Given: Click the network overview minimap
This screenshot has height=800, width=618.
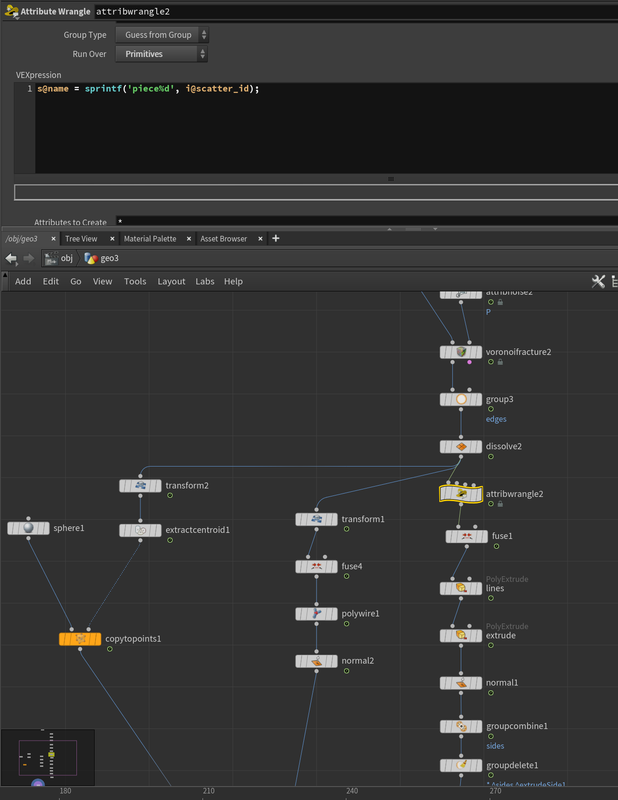Looking at the screenshot, I should click(x=47, y=757).
